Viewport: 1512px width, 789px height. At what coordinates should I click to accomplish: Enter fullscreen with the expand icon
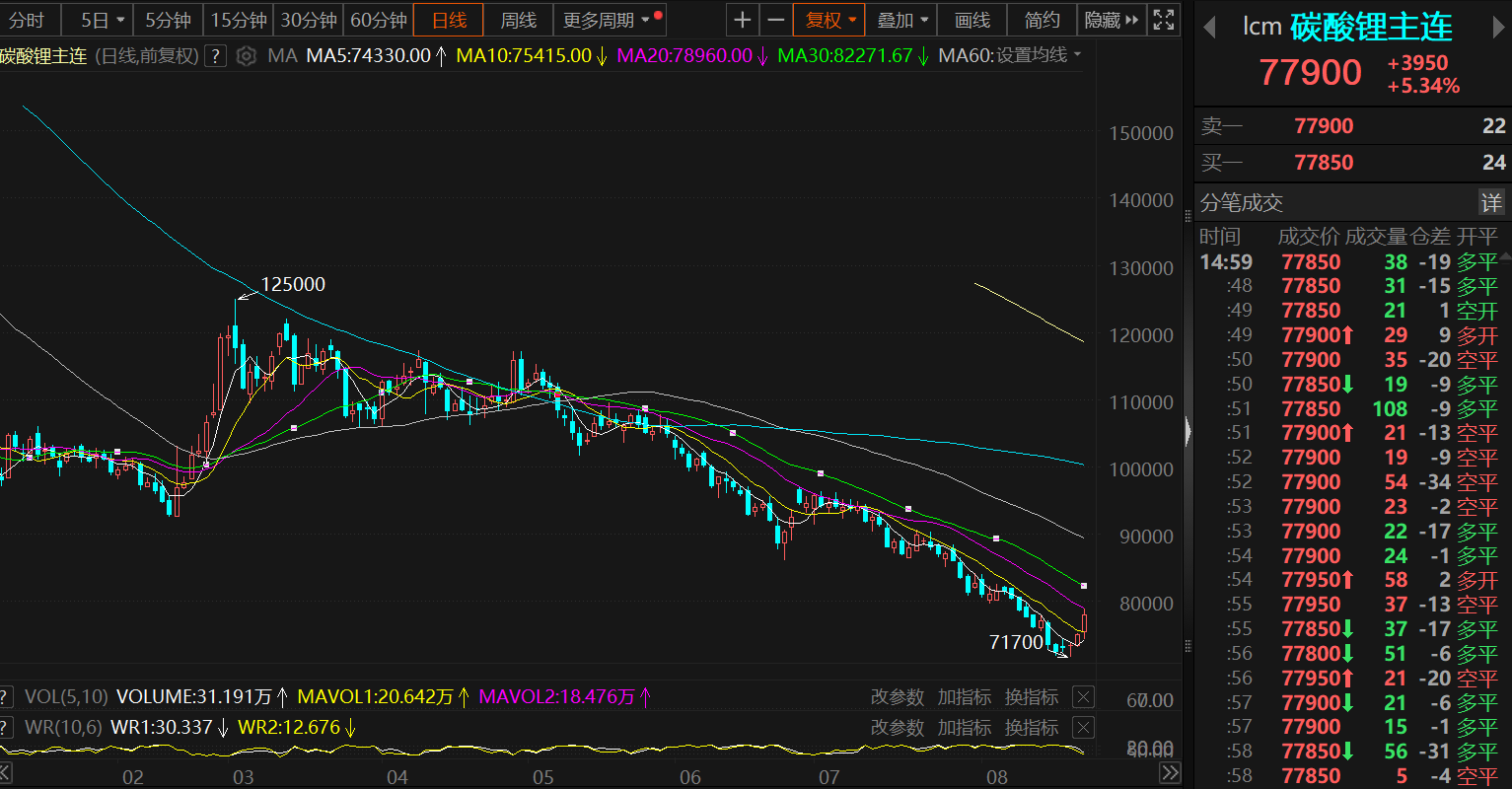1164,19
